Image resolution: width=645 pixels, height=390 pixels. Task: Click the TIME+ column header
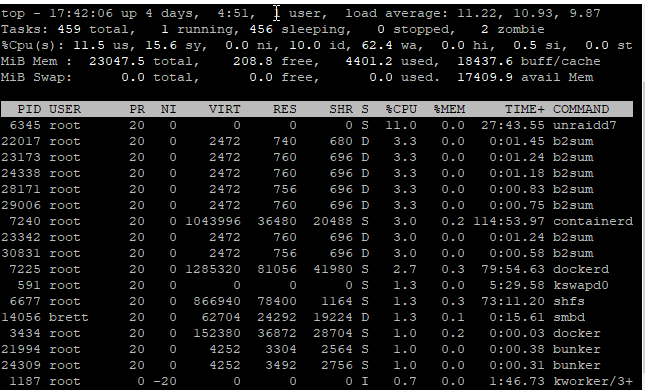coord(525,109)
